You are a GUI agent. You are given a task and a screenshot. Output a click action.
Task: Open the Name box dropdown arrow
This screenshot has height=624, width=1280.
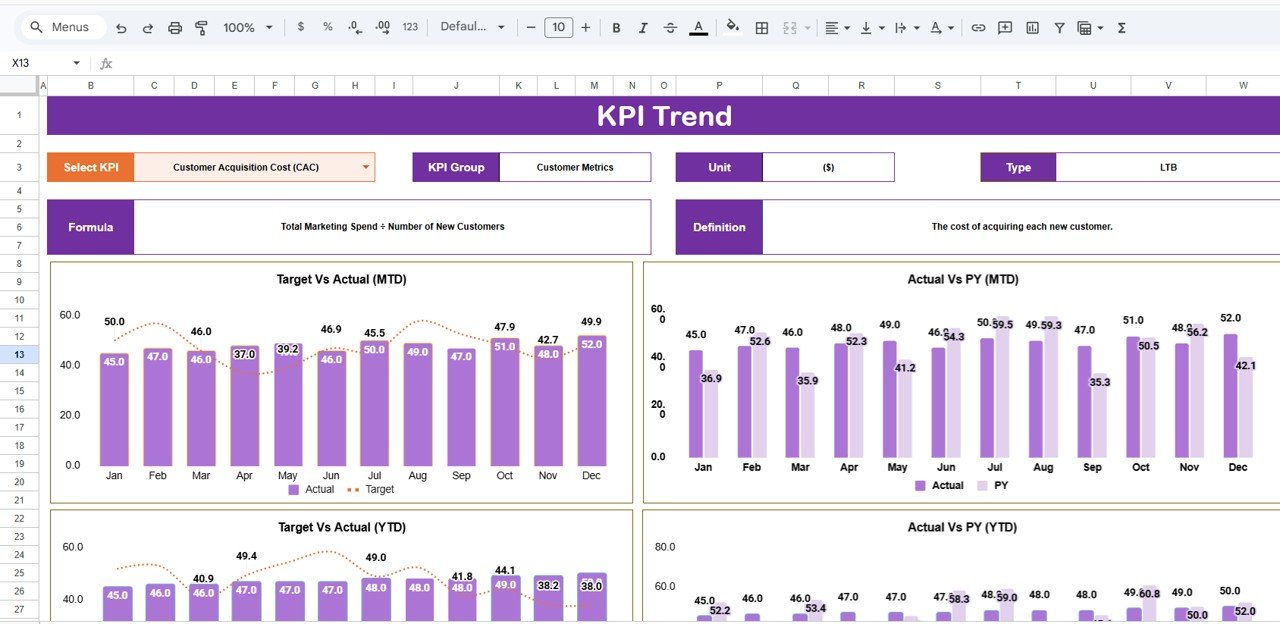(76, 63)
